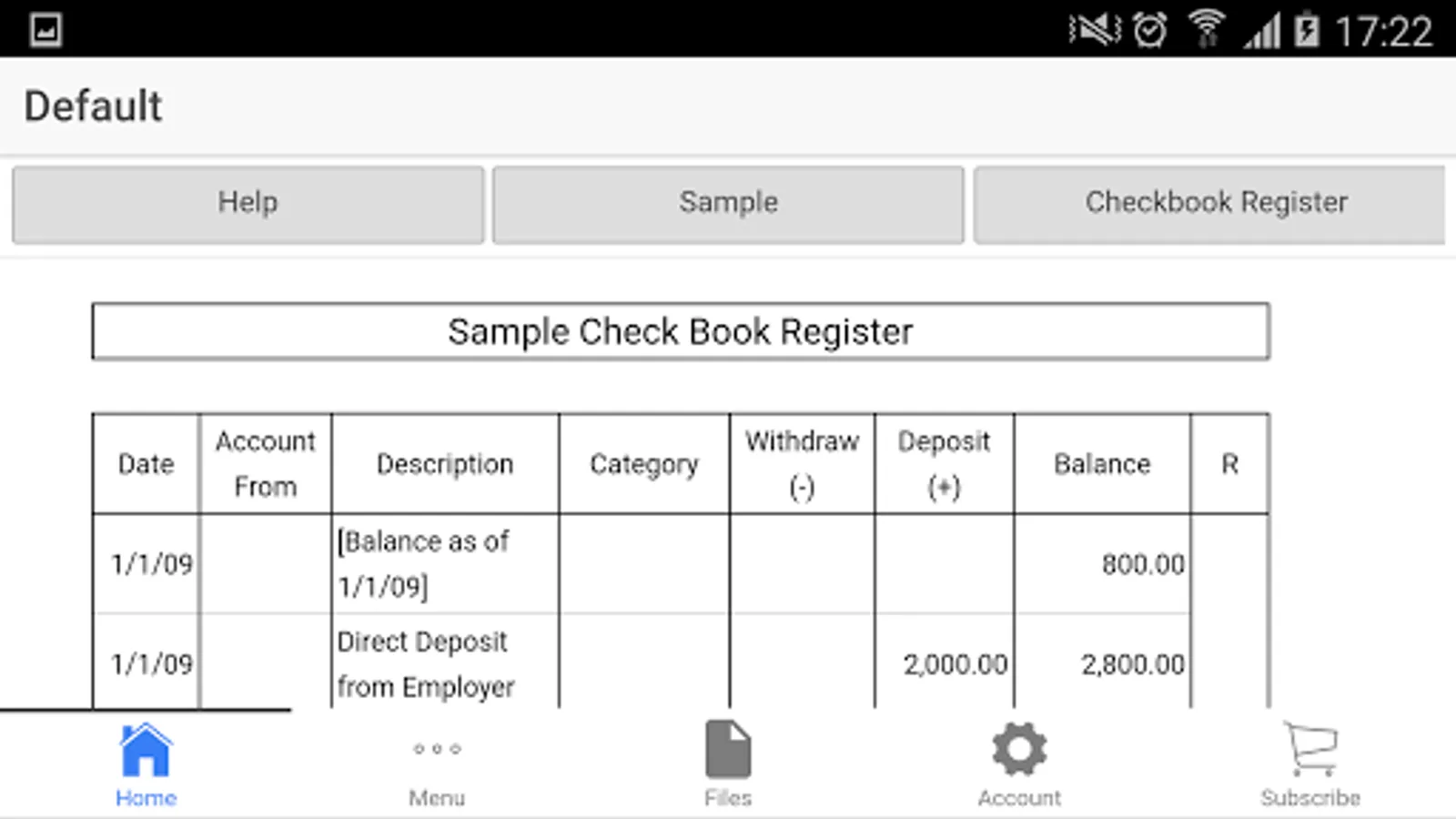Open the Help button
Screen dimensions: 1456x819
coord(248,204)
